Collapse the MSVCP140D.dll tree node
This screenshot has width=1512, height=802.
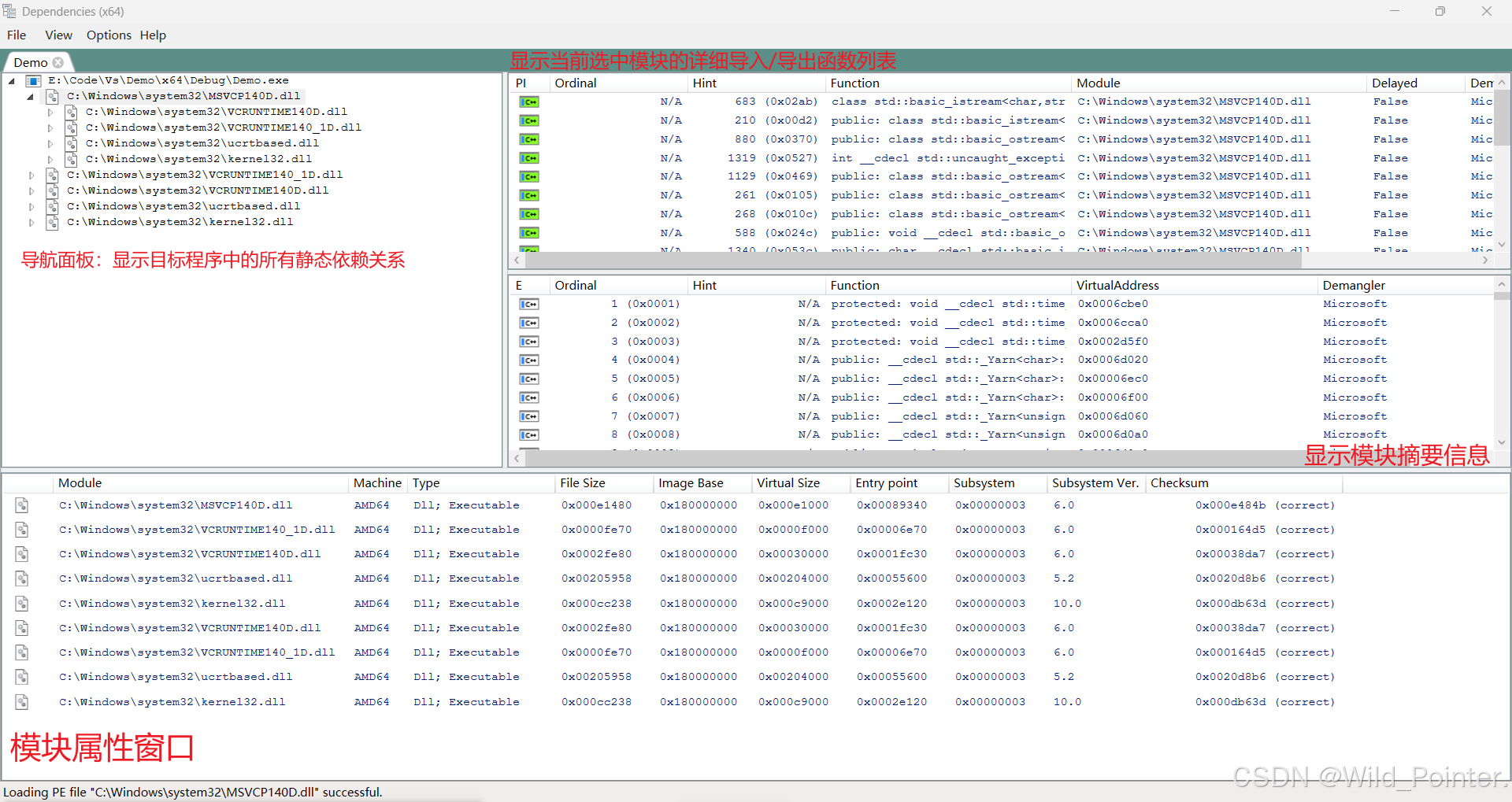point(31,96)
